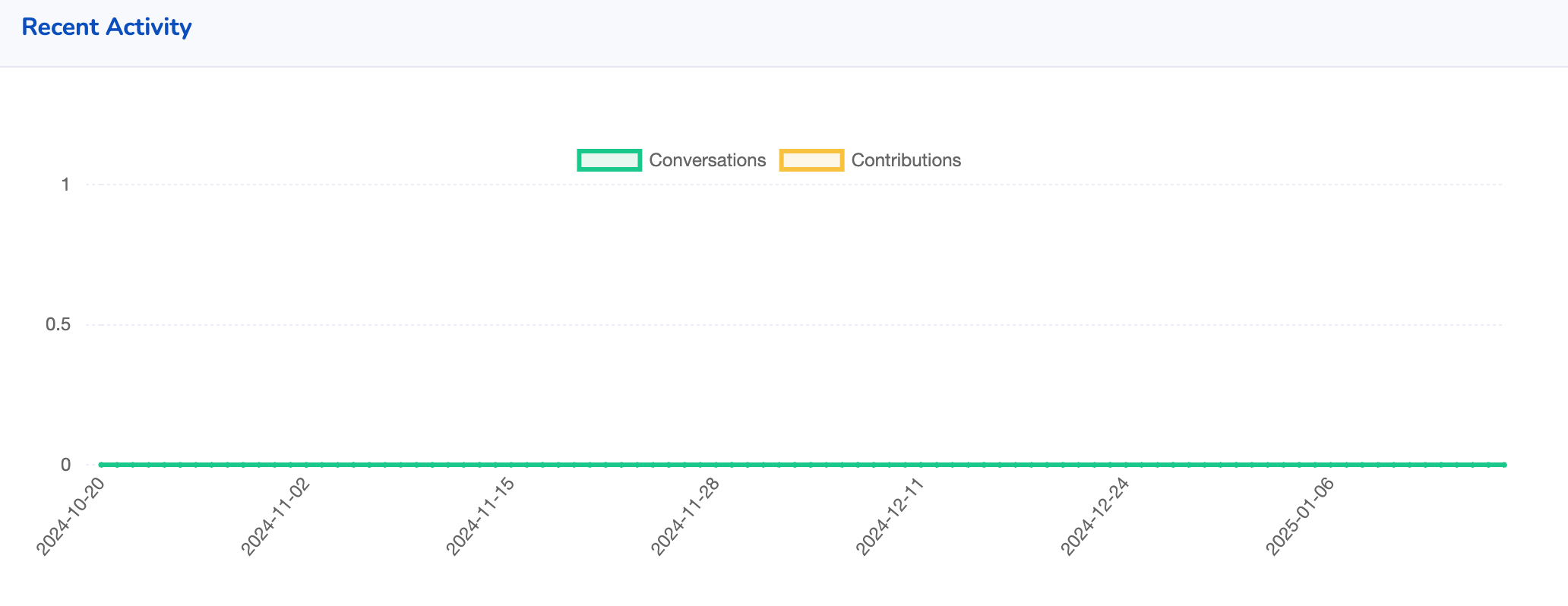Viewport: 1568px width, 606px height.
Task: Click the y-axis label 0
Action: pyautogui.click(x=65, y=465)
